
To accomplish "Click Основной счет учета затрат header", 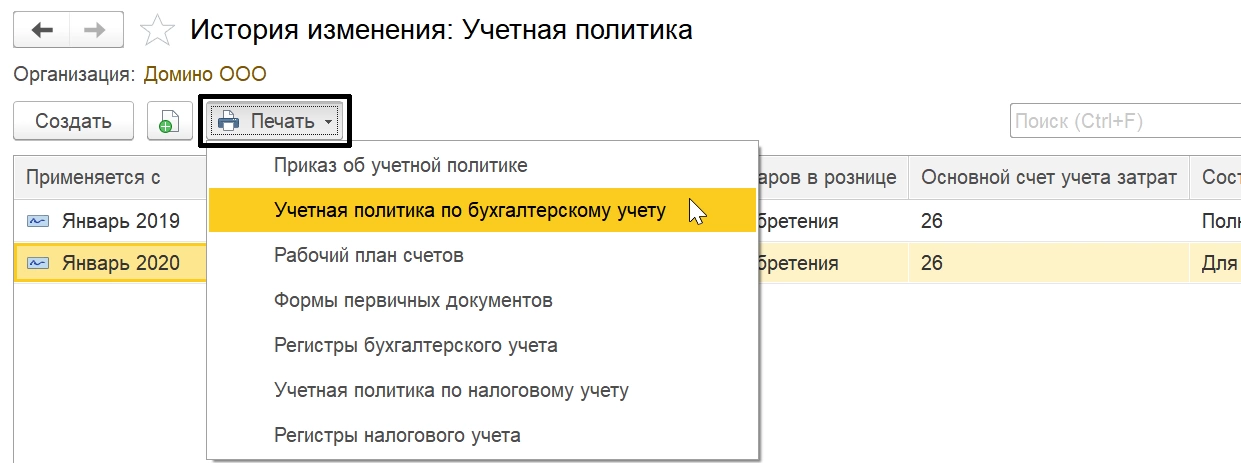I will 1048,178.
